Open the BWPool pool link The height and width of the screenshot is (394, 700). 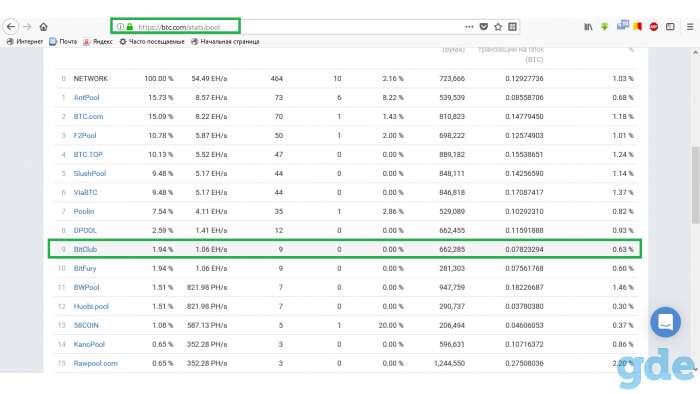point(86,287)
